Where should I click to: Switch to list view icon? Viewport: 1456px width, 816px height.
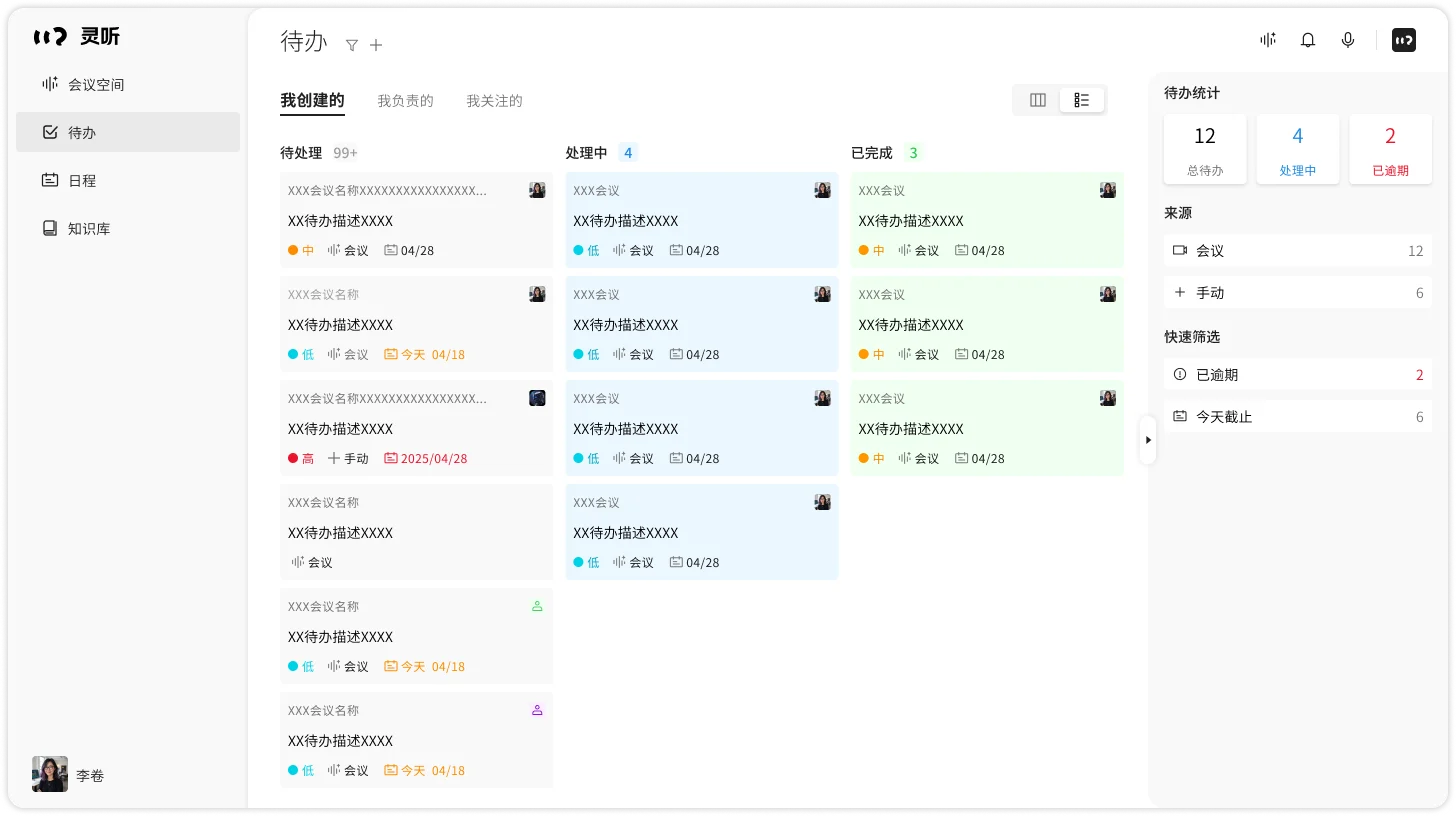point(1082,100)
